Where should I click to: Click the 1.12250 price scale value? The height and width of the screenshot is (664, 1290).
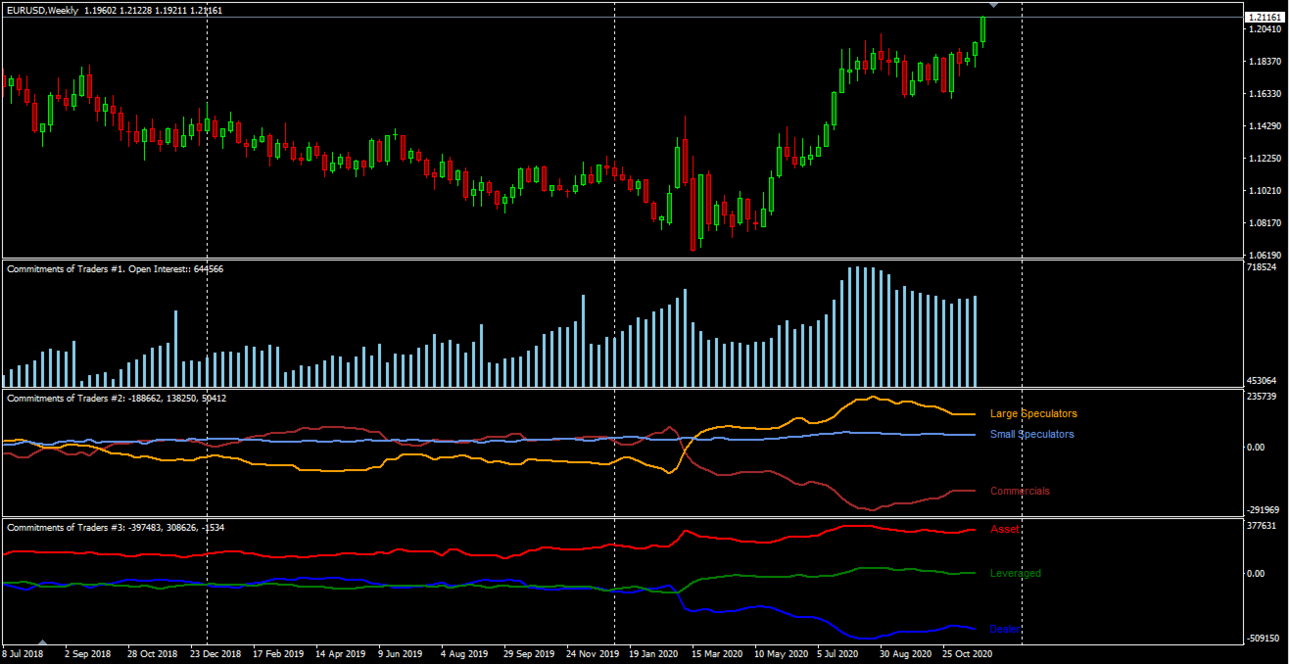tap(1265, 159)
